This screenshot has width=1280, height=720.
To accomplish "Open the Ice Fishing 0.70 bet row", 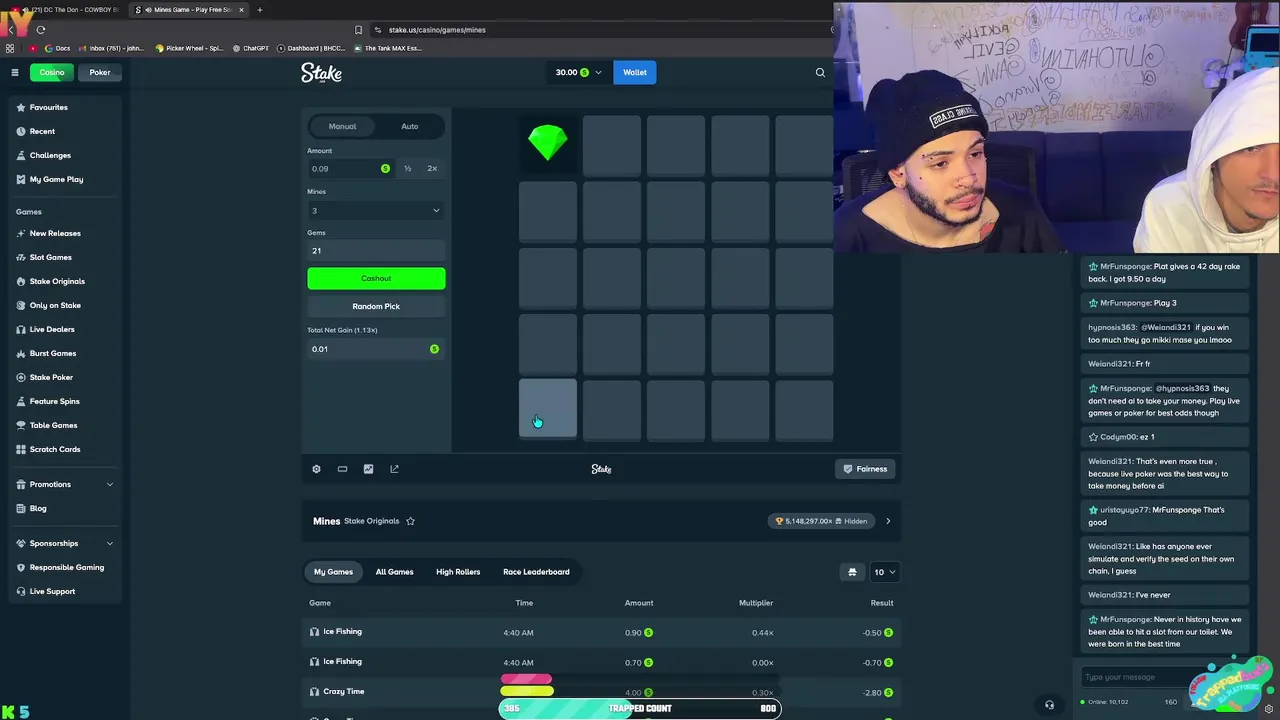I will [601, 662].
